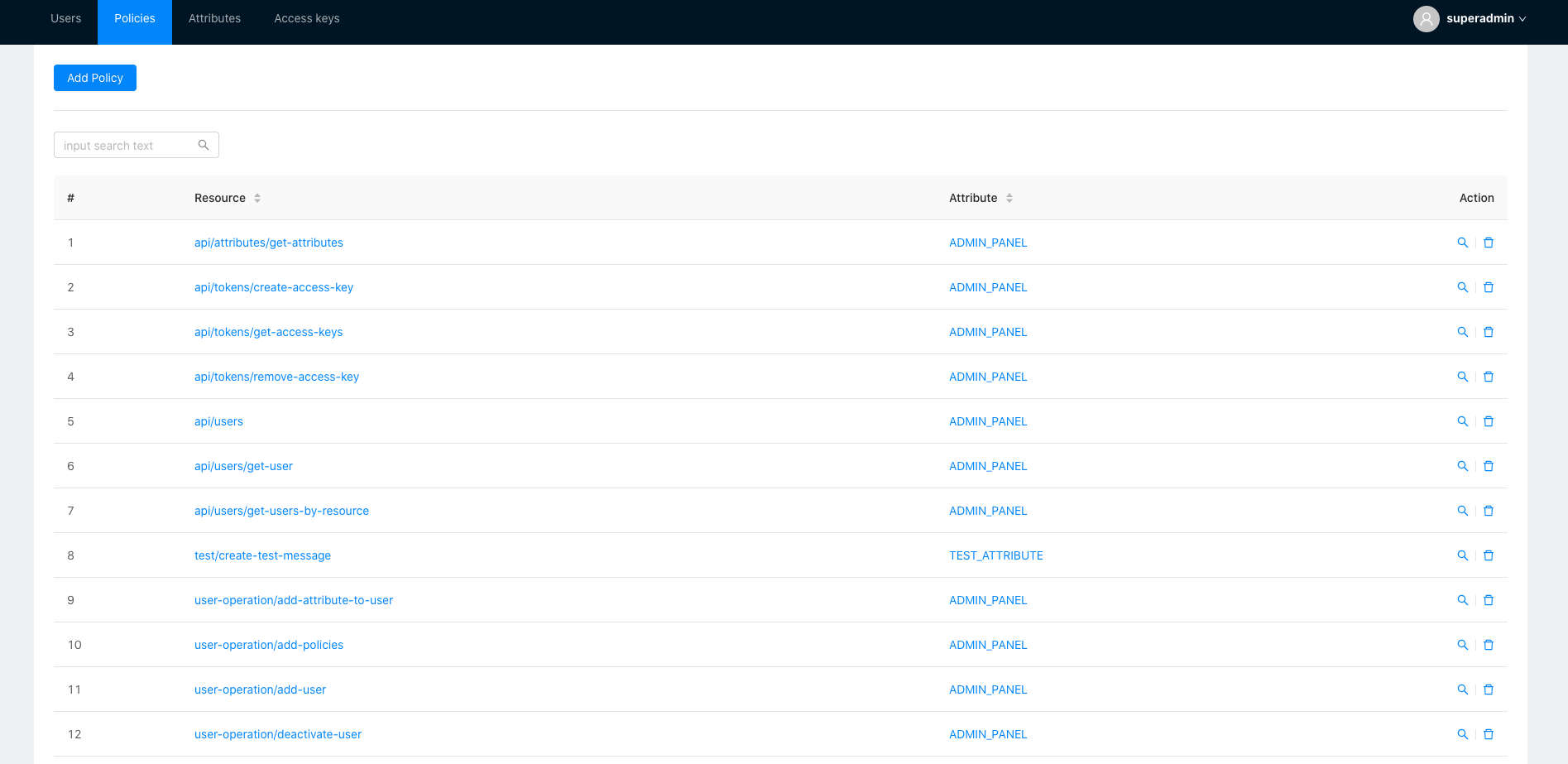Click ADMIN_PANEL attribute in user-operation/deactivate-user row
Image resolution: width=1568 pixels, height=764 pixels.
pos(988,734)
